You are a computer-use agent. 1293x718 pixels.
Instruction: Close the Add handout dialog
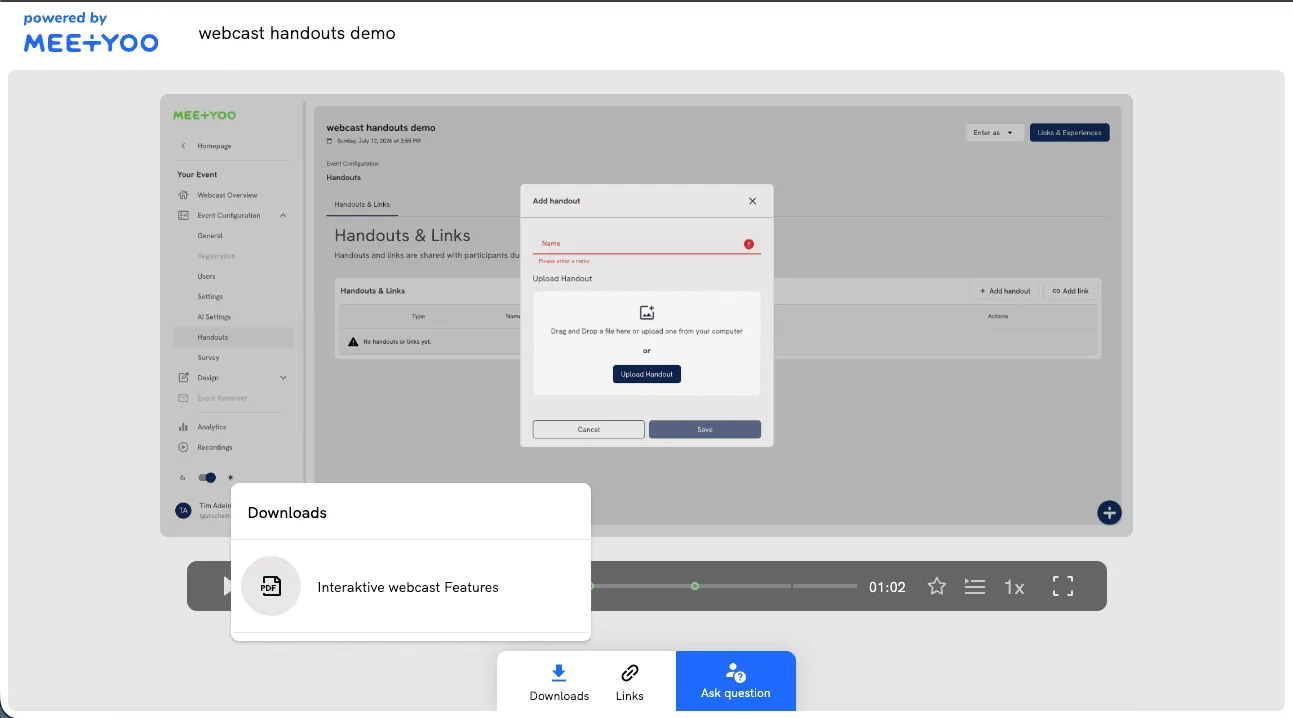(x=753, y=201)
